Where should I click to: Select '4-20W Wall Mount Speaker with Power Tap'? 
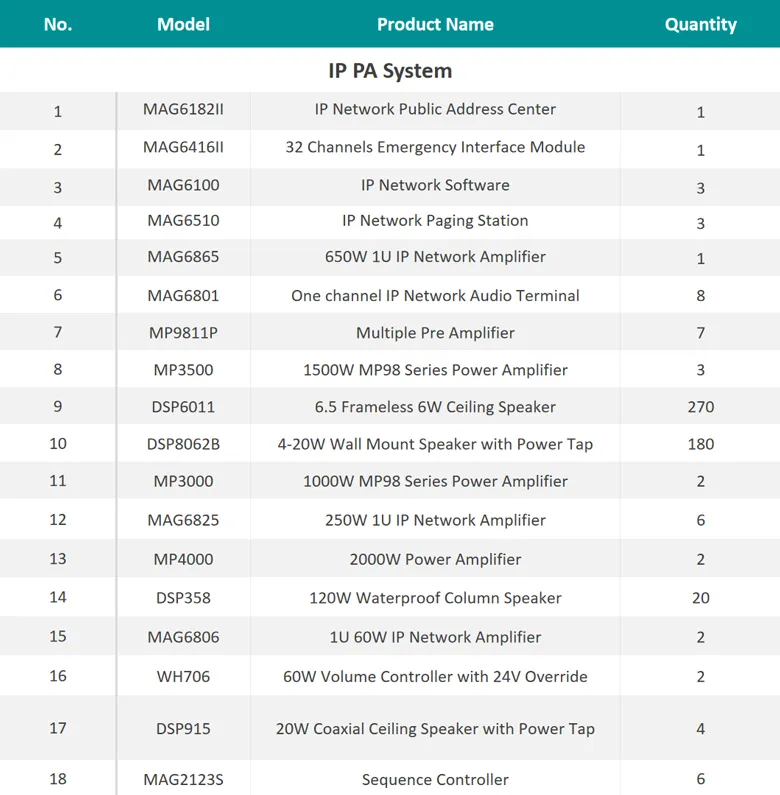pyautogui.click(x=435, y=444)
